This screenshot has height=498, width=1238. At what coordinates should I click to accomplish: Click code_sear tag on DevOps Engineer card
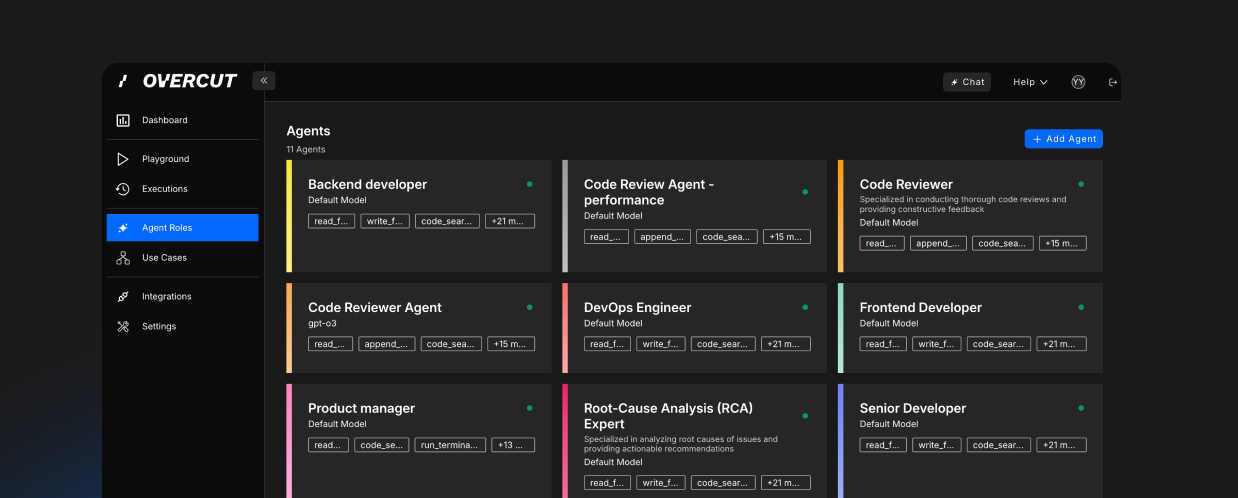pos(723,344)
